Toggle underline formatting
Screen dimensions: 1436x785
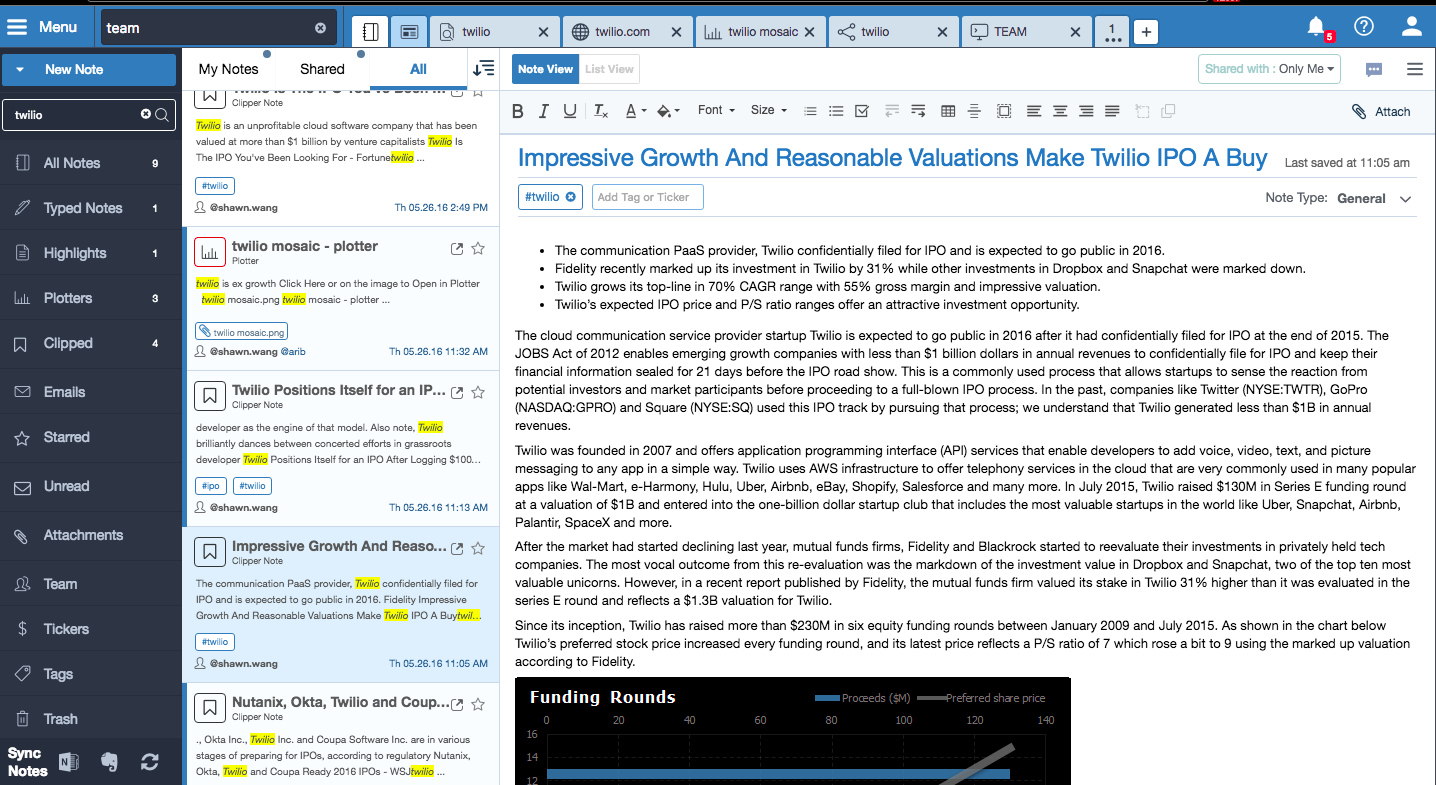click(570, 111)
